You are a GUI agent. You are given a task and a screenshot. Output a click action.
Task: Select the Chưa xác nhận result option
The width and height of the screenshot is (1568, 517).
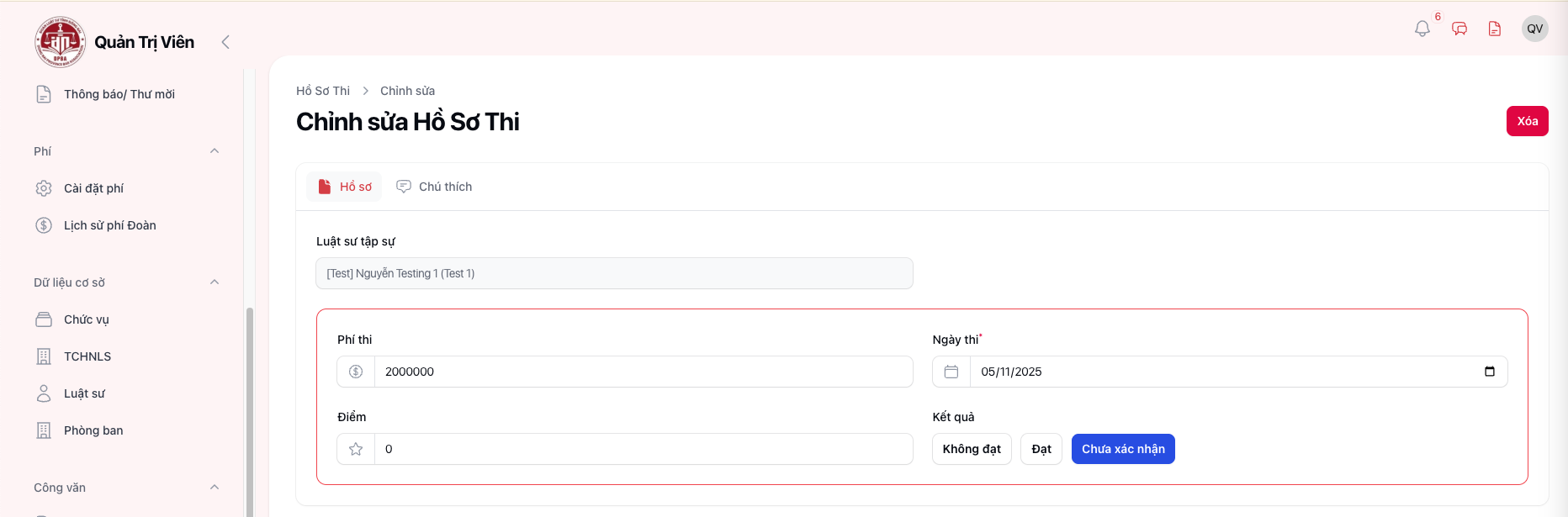click(x=1122, y=449)
